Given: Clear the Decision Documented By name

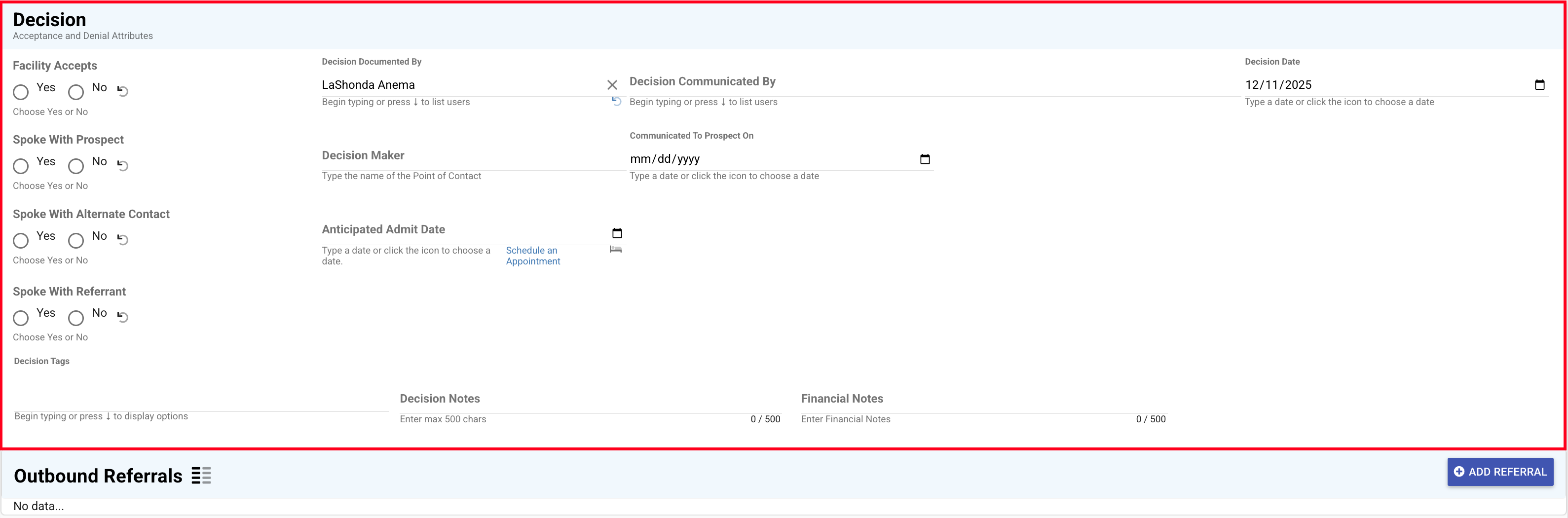Looking at the screenshot, I should point(612,85).
